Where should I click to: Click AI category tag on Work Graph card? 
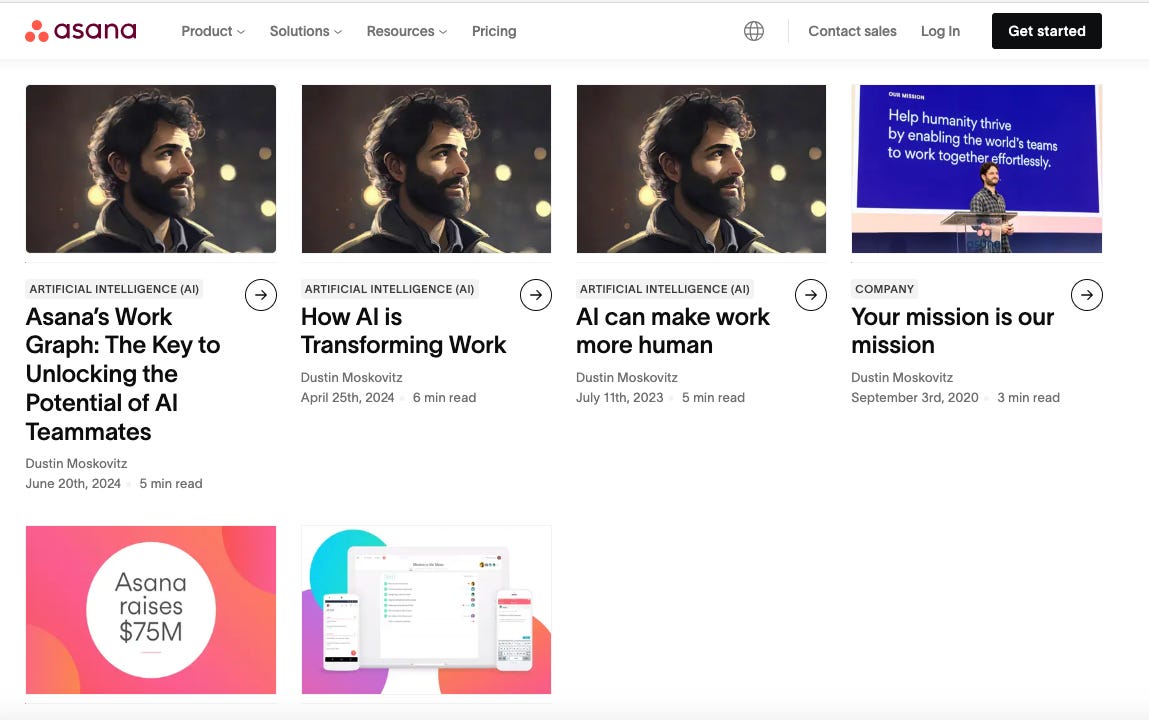(114, 289)
